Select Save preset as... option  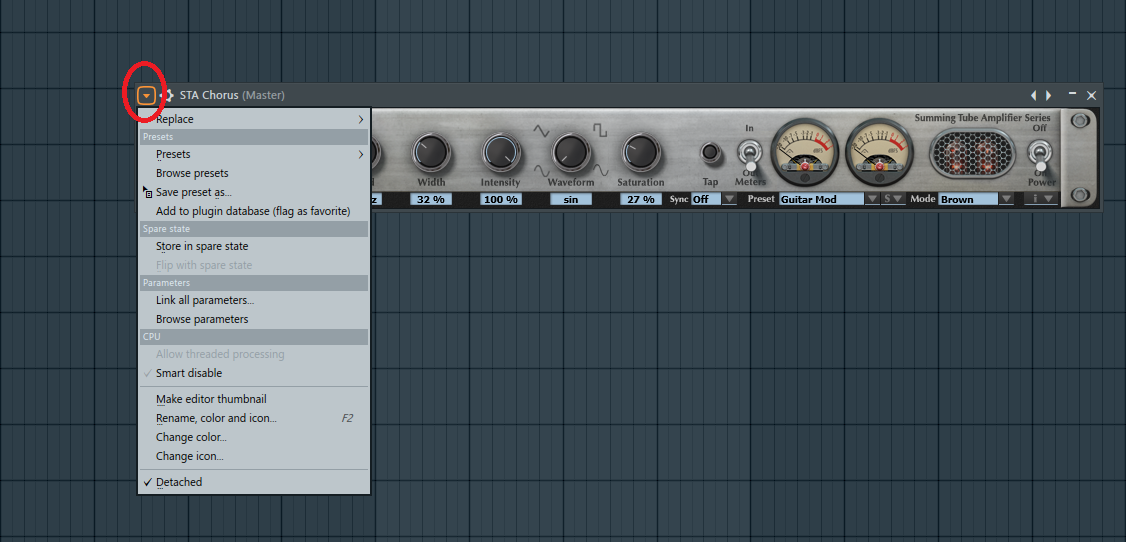(254, 192)
